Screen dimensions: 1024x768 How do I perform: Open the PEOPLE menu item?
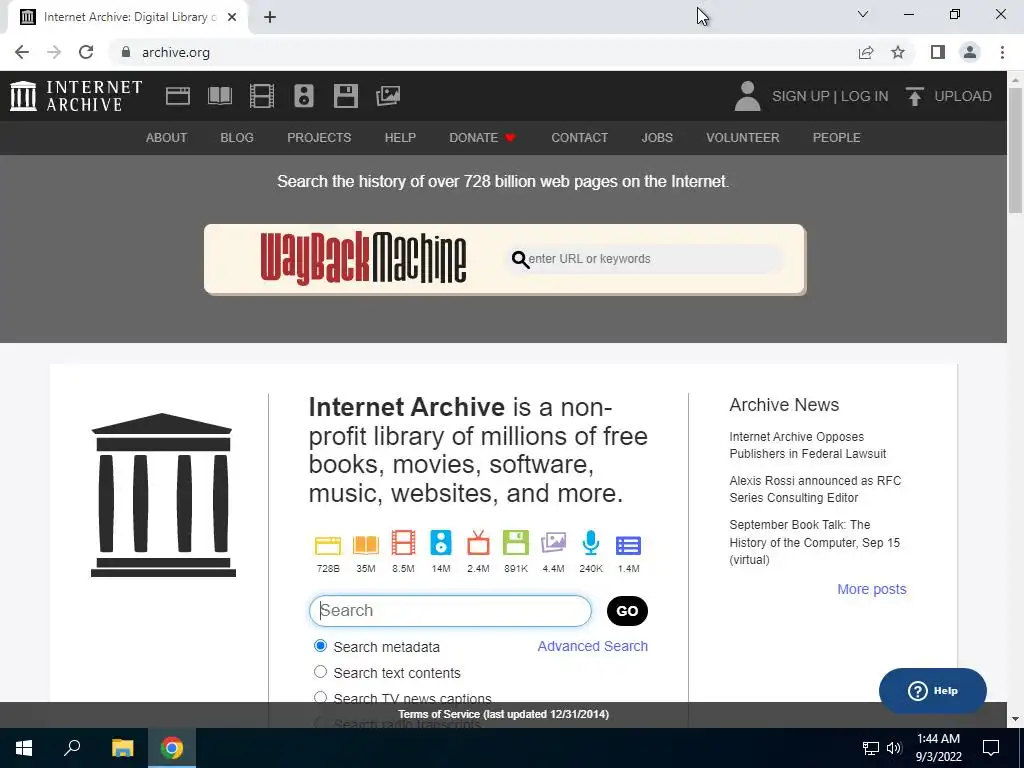[837, 138]
